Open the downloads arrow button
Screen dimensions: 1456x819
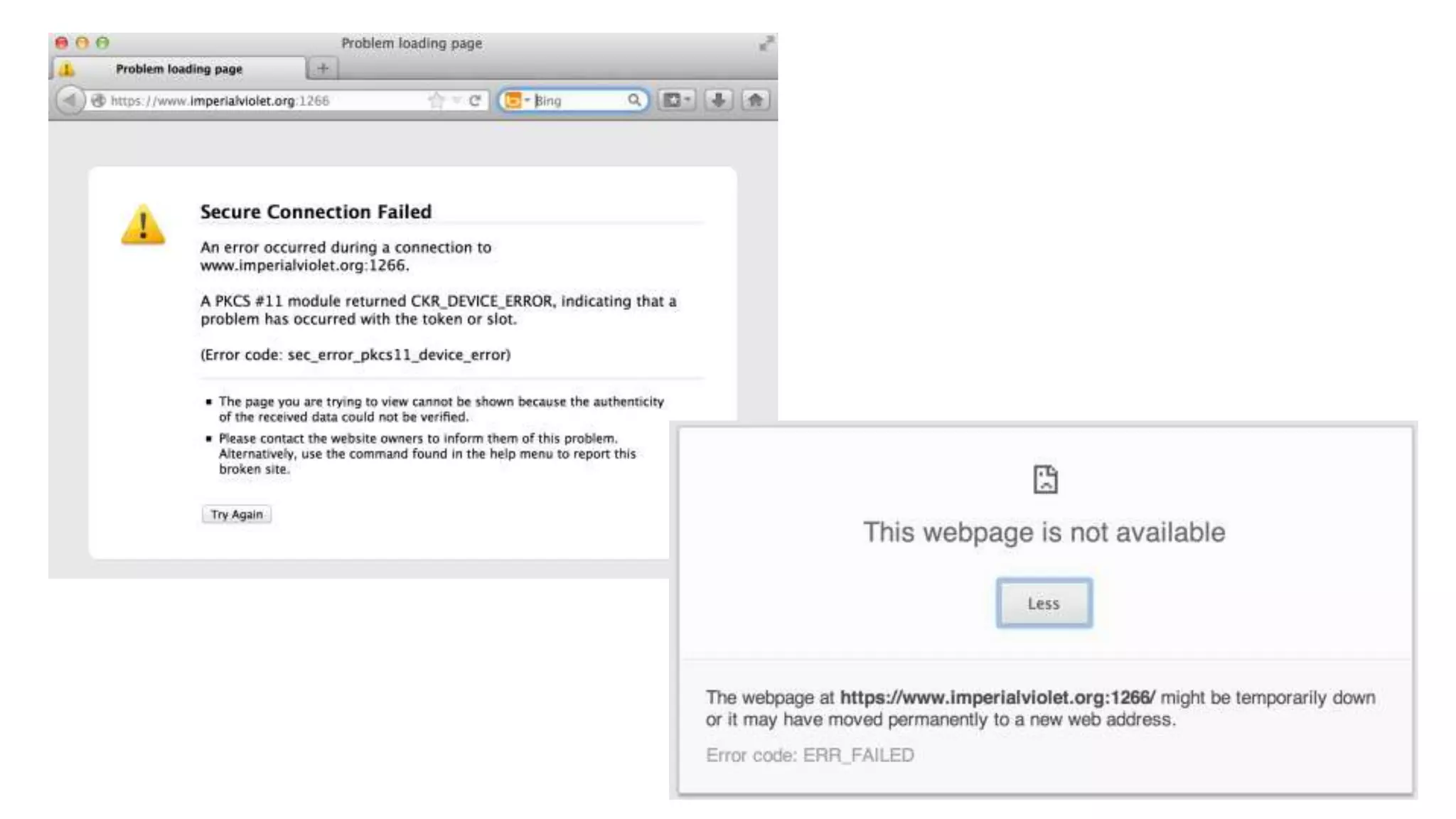pyautogui.click(x=718, y=100)
